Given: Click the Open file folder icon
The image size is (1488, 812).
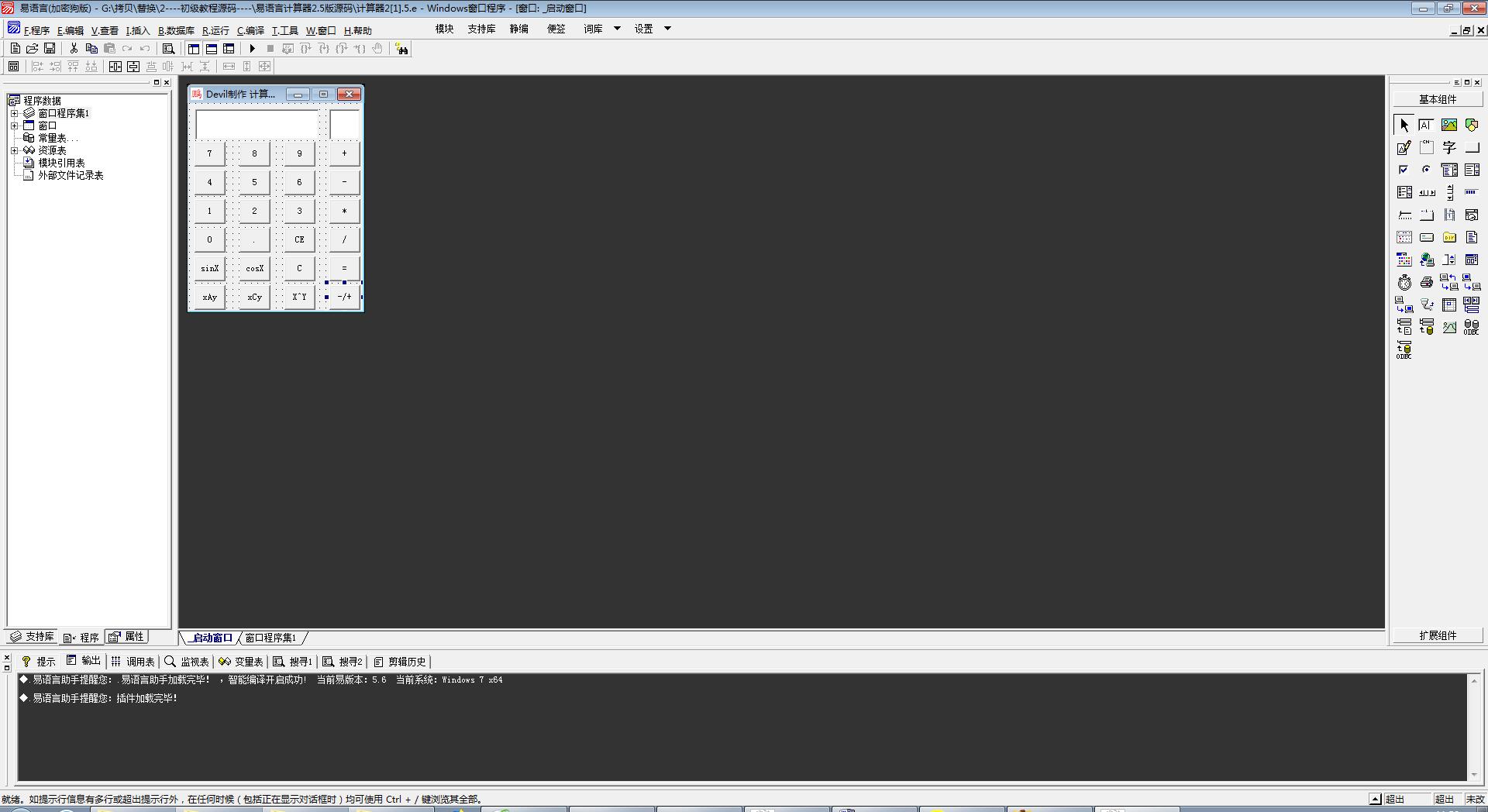Looking at the screenshot, I should [33, 48].
